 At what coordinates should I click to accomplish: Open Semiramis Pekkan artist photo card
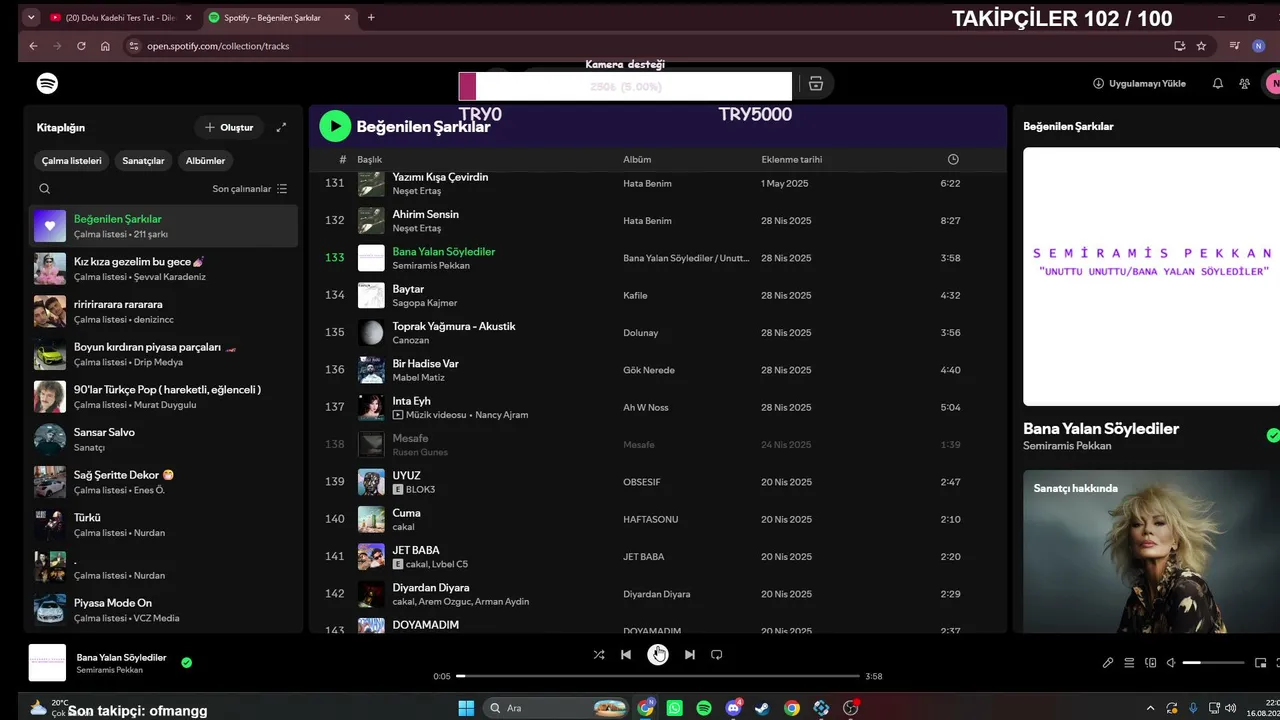[1150, 551]
